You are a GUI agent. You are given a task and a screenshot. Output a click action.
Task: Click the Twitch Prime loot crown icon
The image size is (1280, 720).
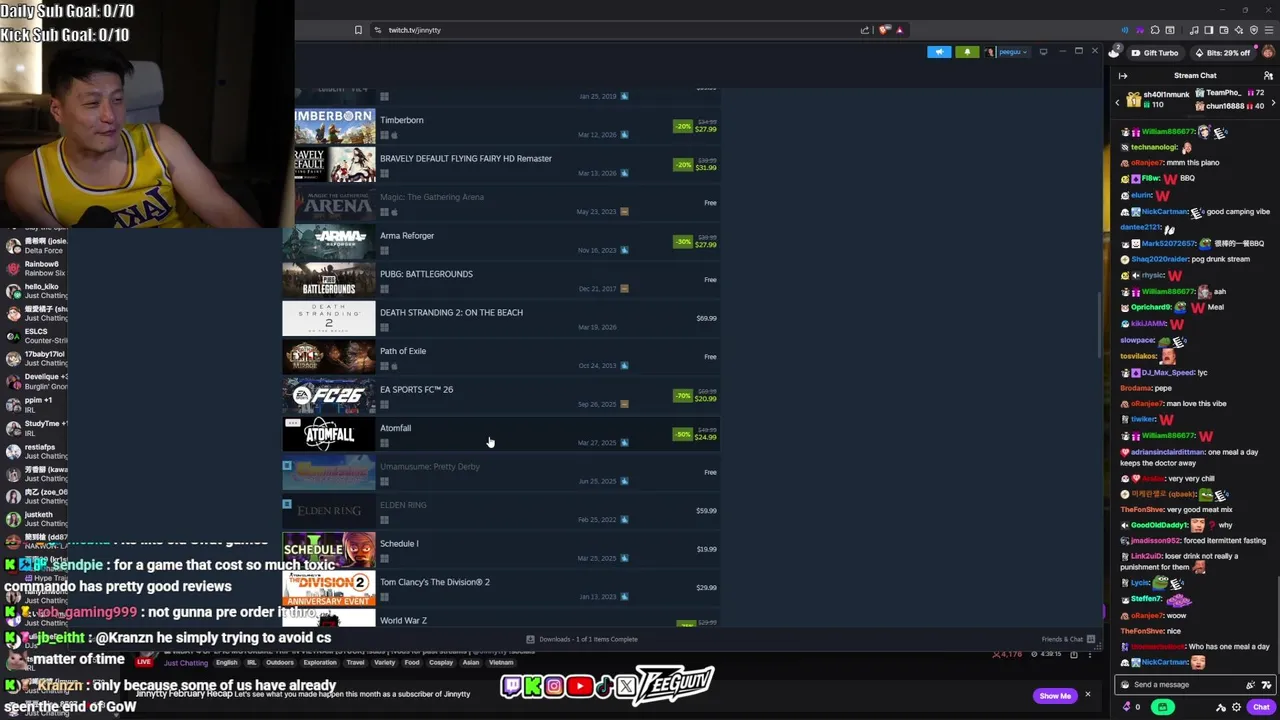[1114, 52]
